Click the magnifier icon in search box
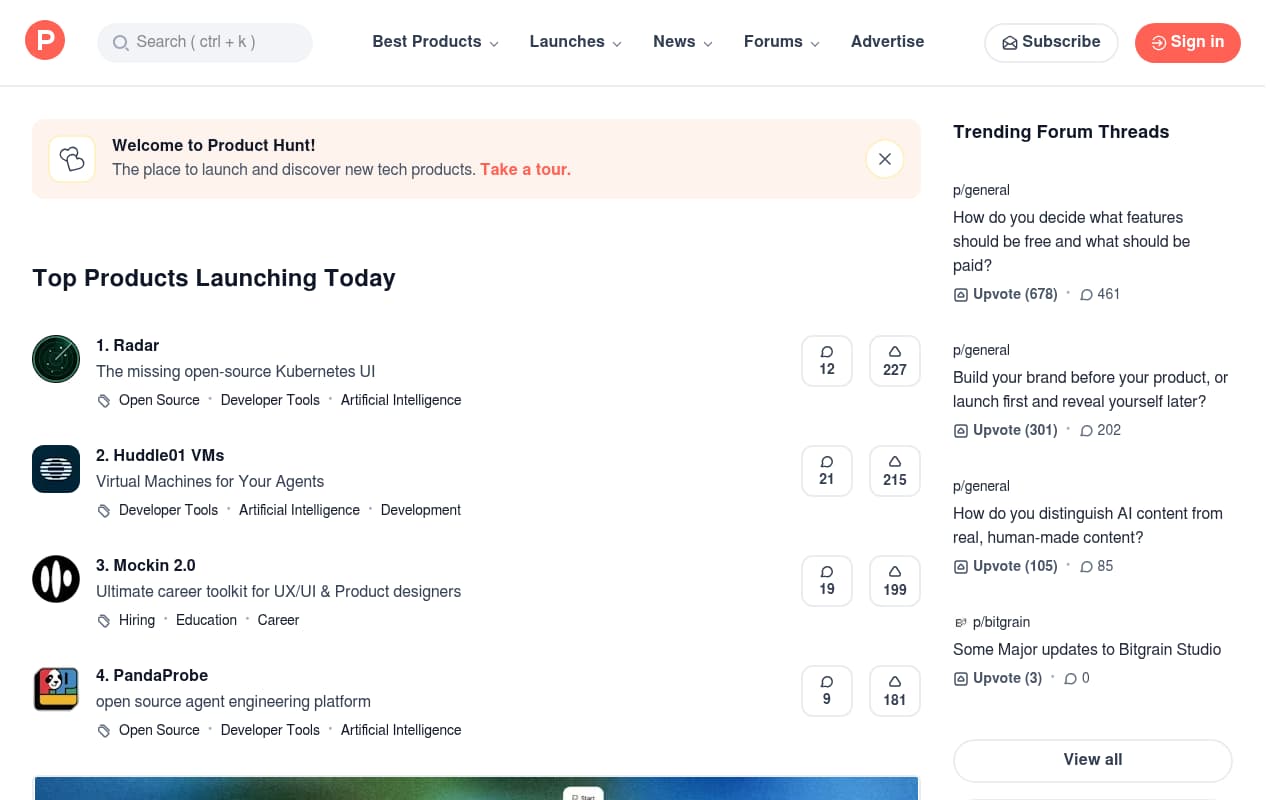 121,43
